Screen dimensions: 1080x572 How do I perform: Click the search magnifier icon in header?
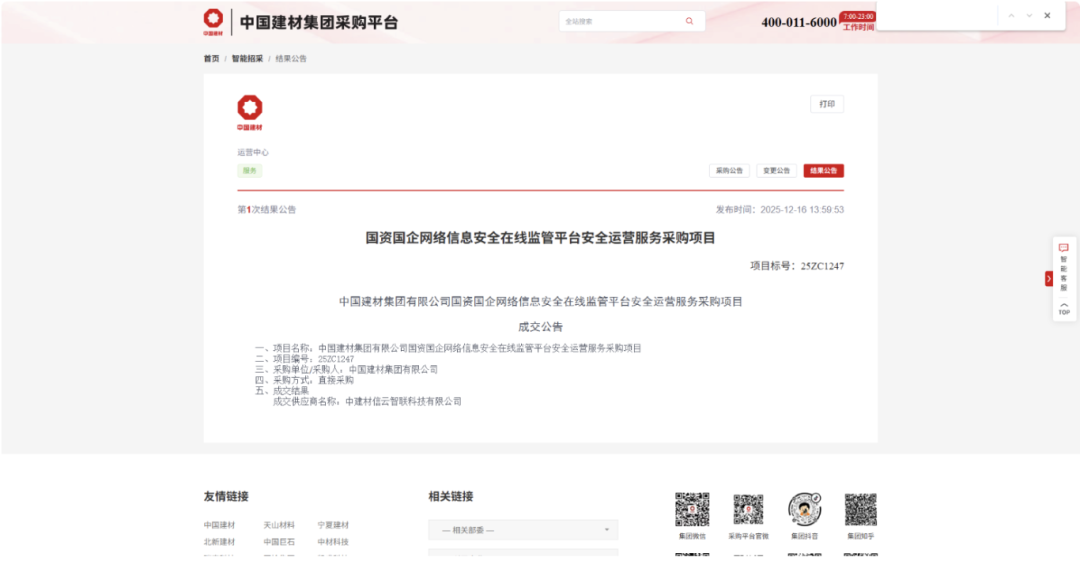click(x=689, y=21)
